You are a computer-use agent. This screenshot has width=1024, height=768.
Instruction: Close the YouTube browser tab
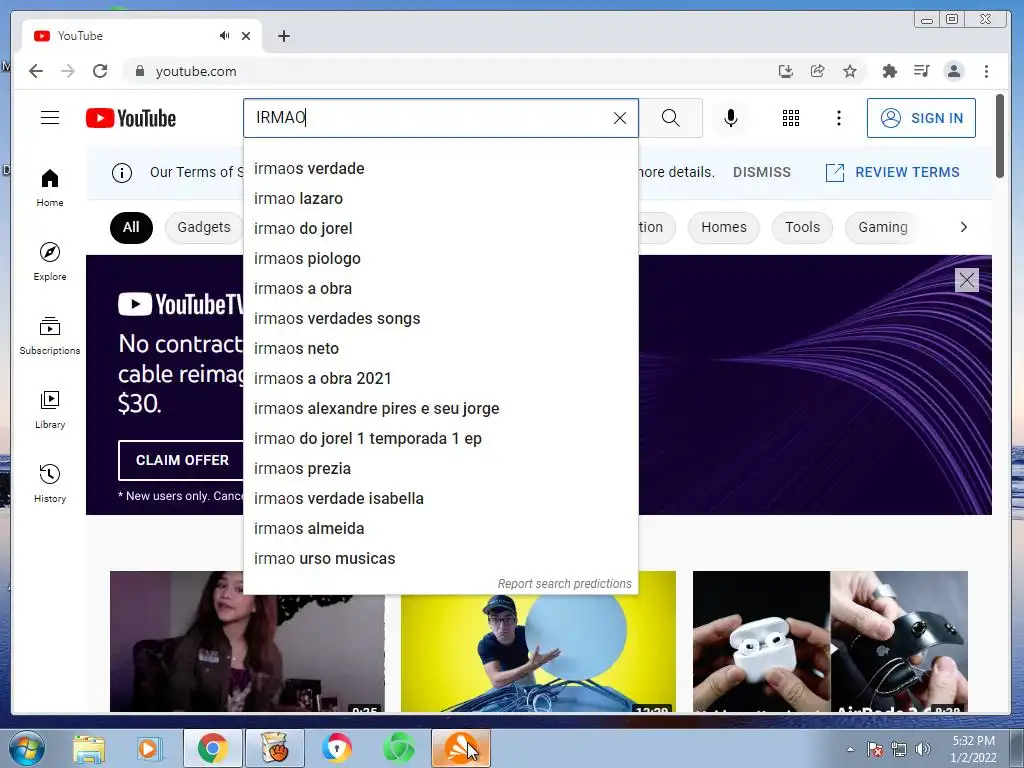(246, 36)
